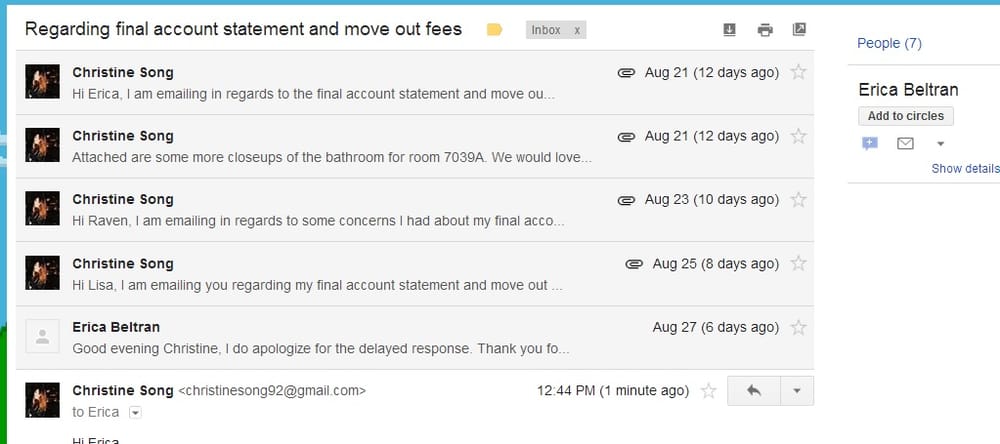Expand the collapsed message beginning "Hi Lisa"
Viewport: 1000px width, 444px height.
pyautogui.click(x=415, y=274)
